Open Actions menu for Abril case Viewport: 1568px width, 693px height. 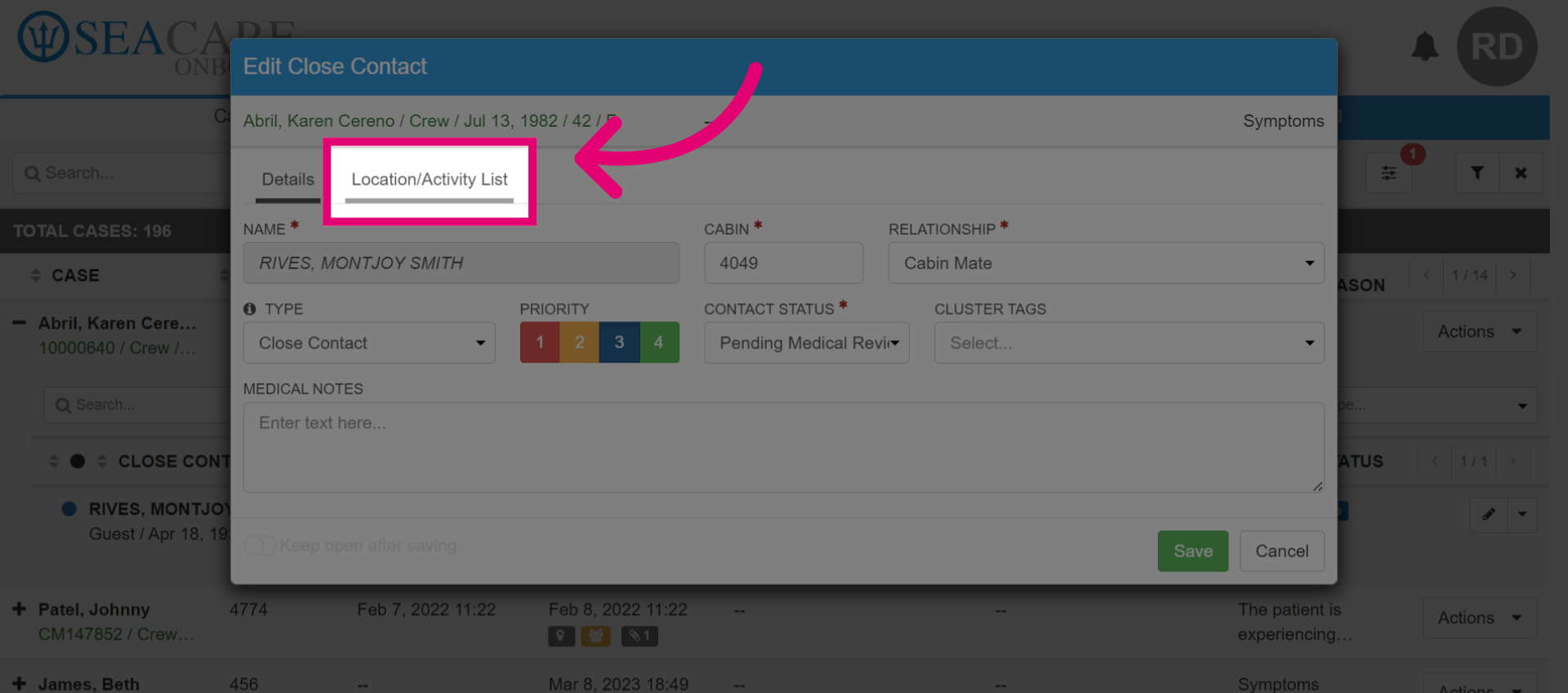click(x=1480, y=332)
